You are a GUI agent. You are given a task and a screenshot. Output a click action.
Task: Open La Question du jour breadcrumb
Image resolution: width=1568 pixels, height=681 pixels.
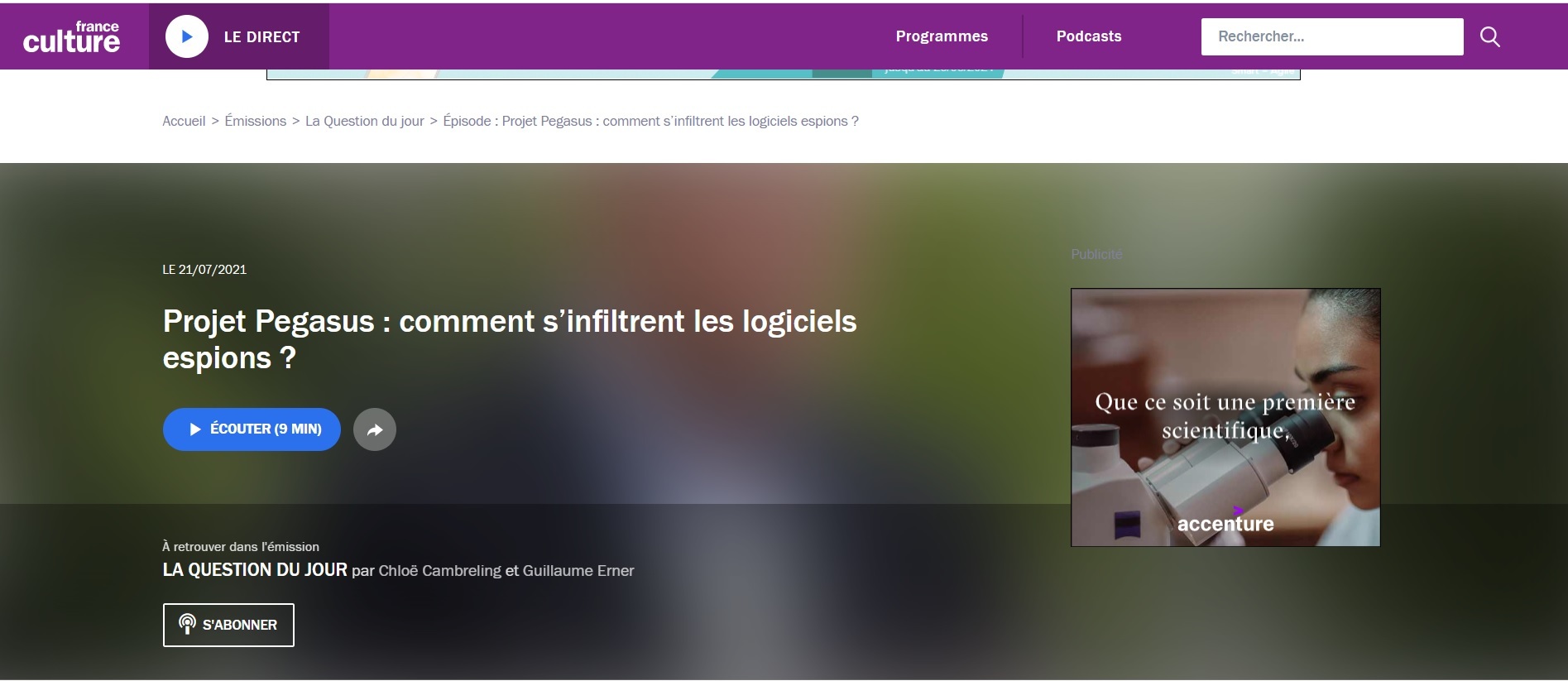364,121
